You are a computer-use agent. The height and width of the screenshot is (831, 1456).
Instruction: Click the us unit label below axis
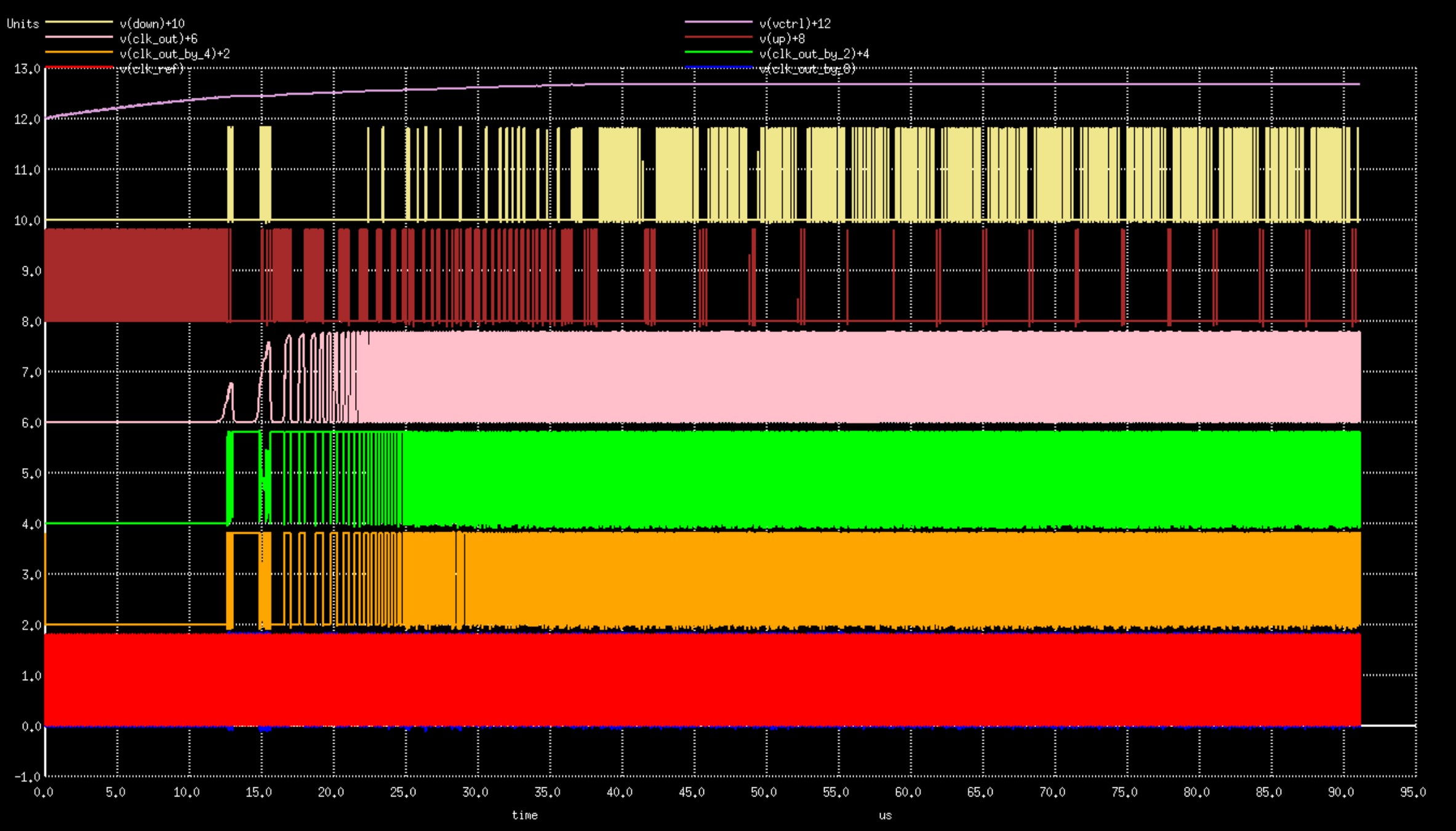click(x=885, y=815)
